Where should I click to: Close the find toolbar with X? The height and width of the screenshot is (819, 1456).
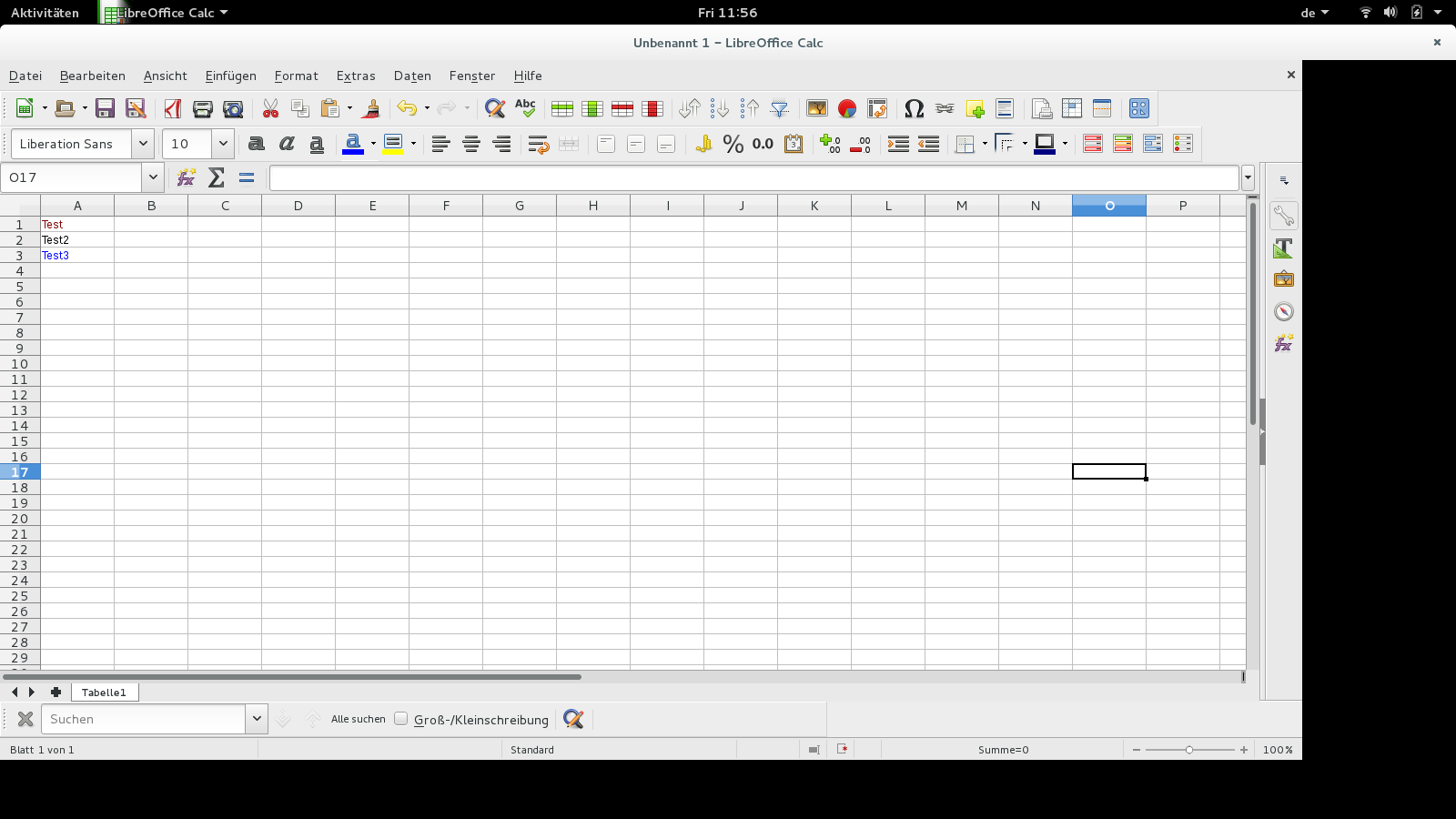coord(25,719)
